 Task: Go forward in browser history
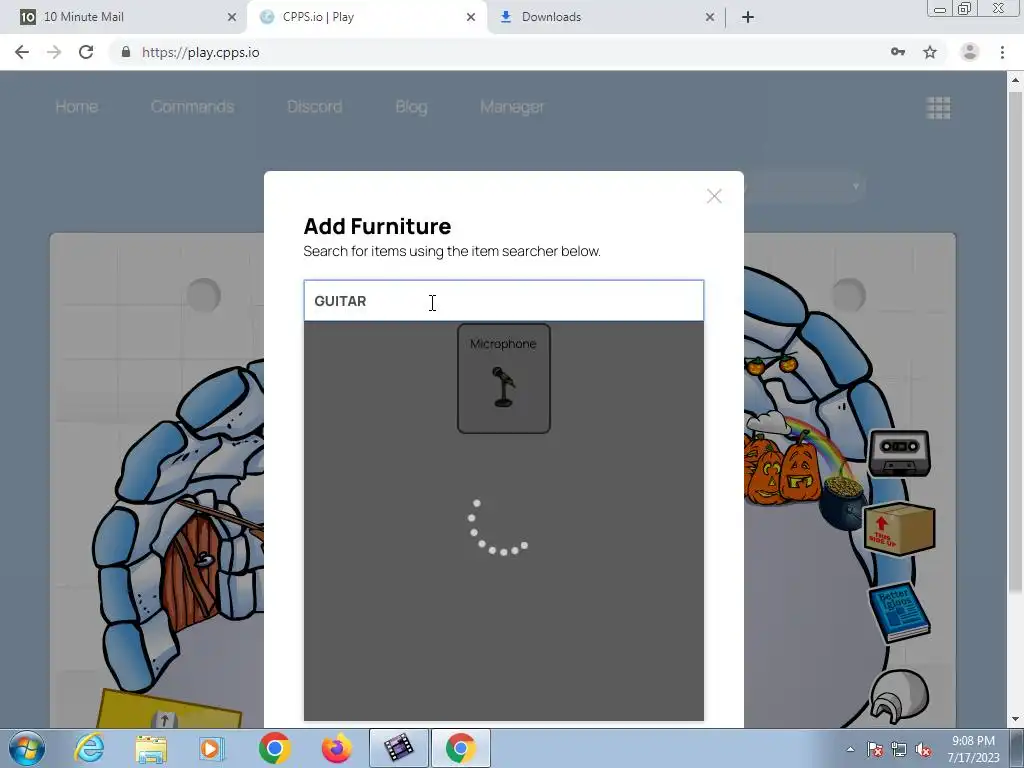[x=54, y=52]
